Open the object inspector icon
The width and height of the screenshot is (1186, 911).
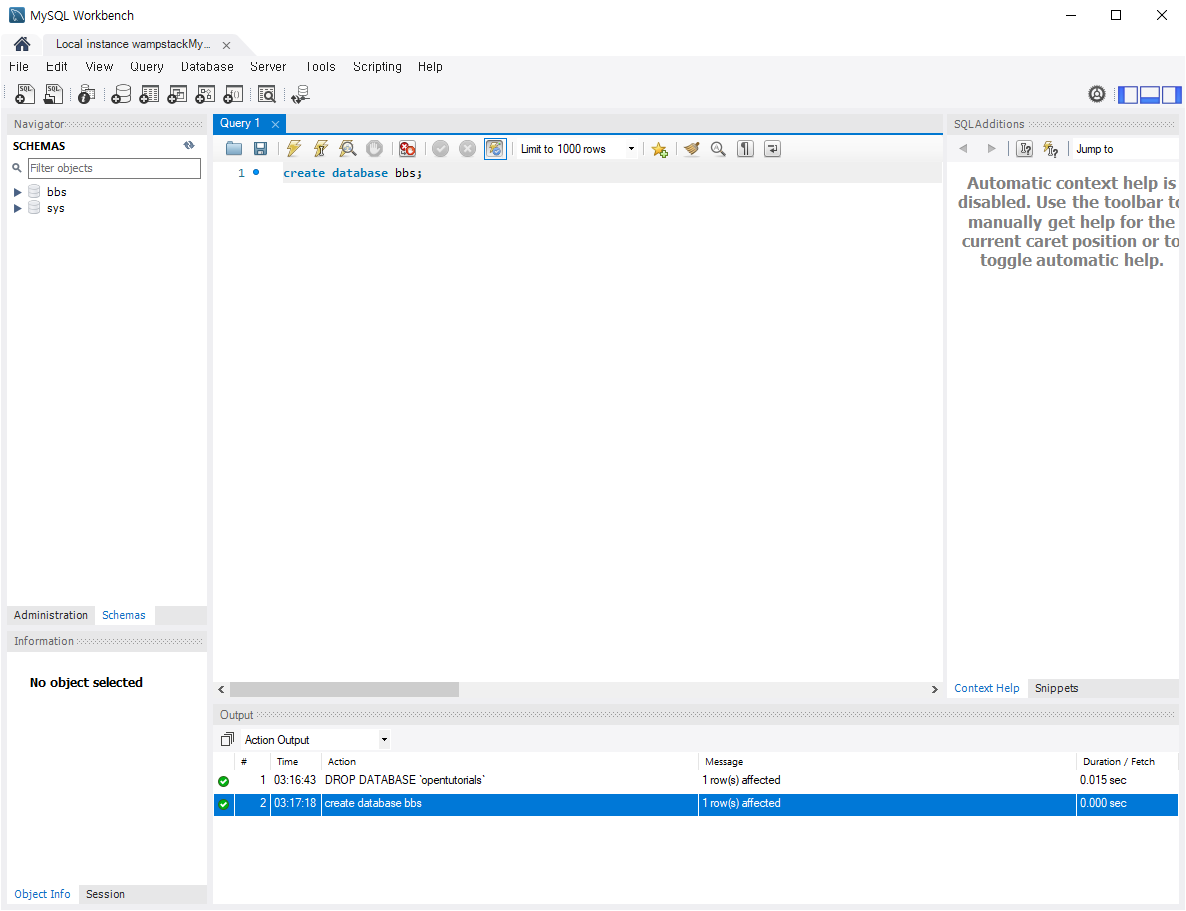(87, 94)
